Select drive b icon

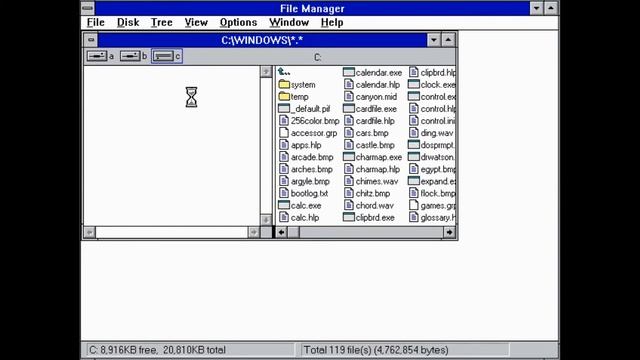130,56
